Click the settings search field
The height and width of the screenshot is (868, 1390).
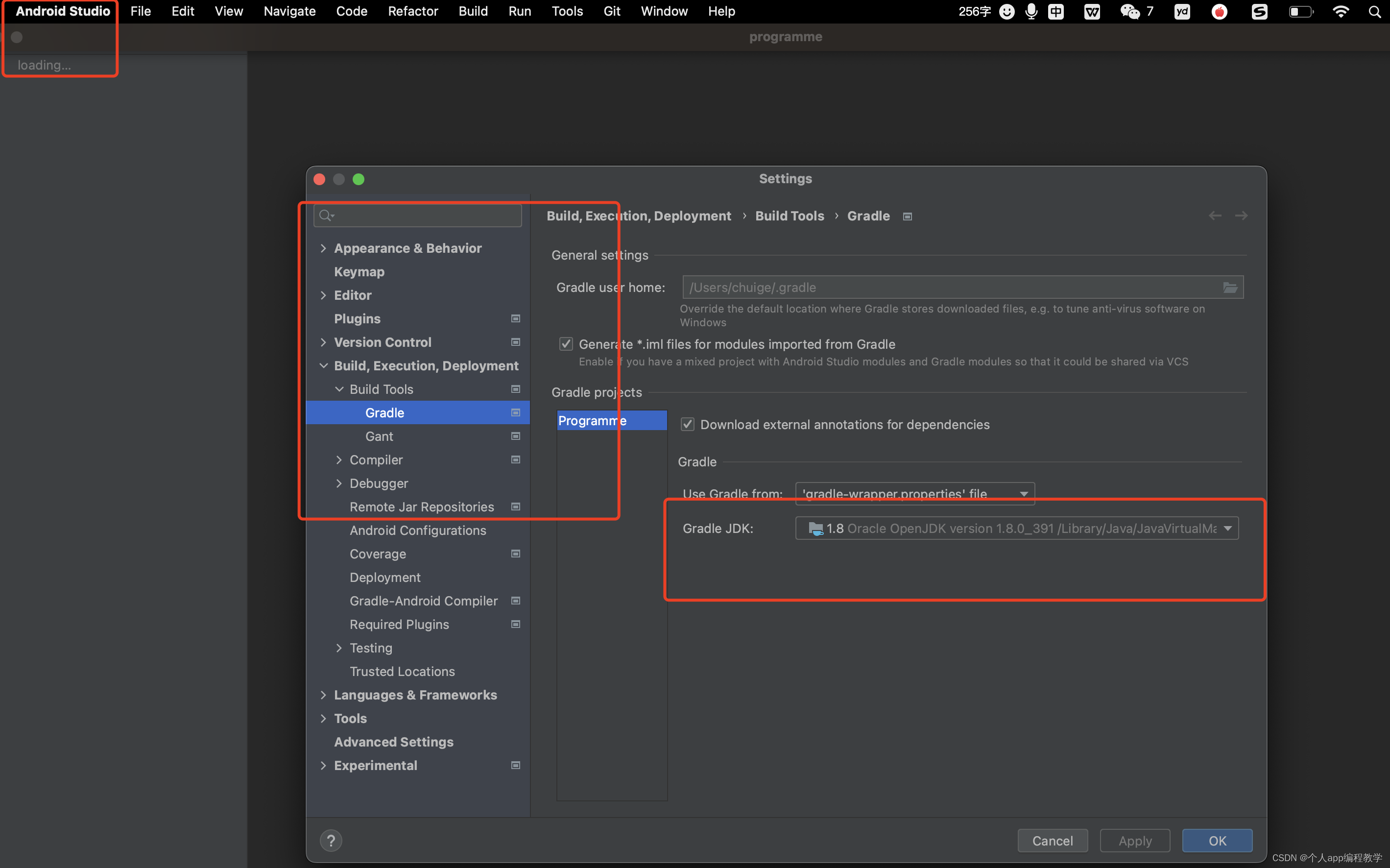pyautogui.click(x=417, y=216)
